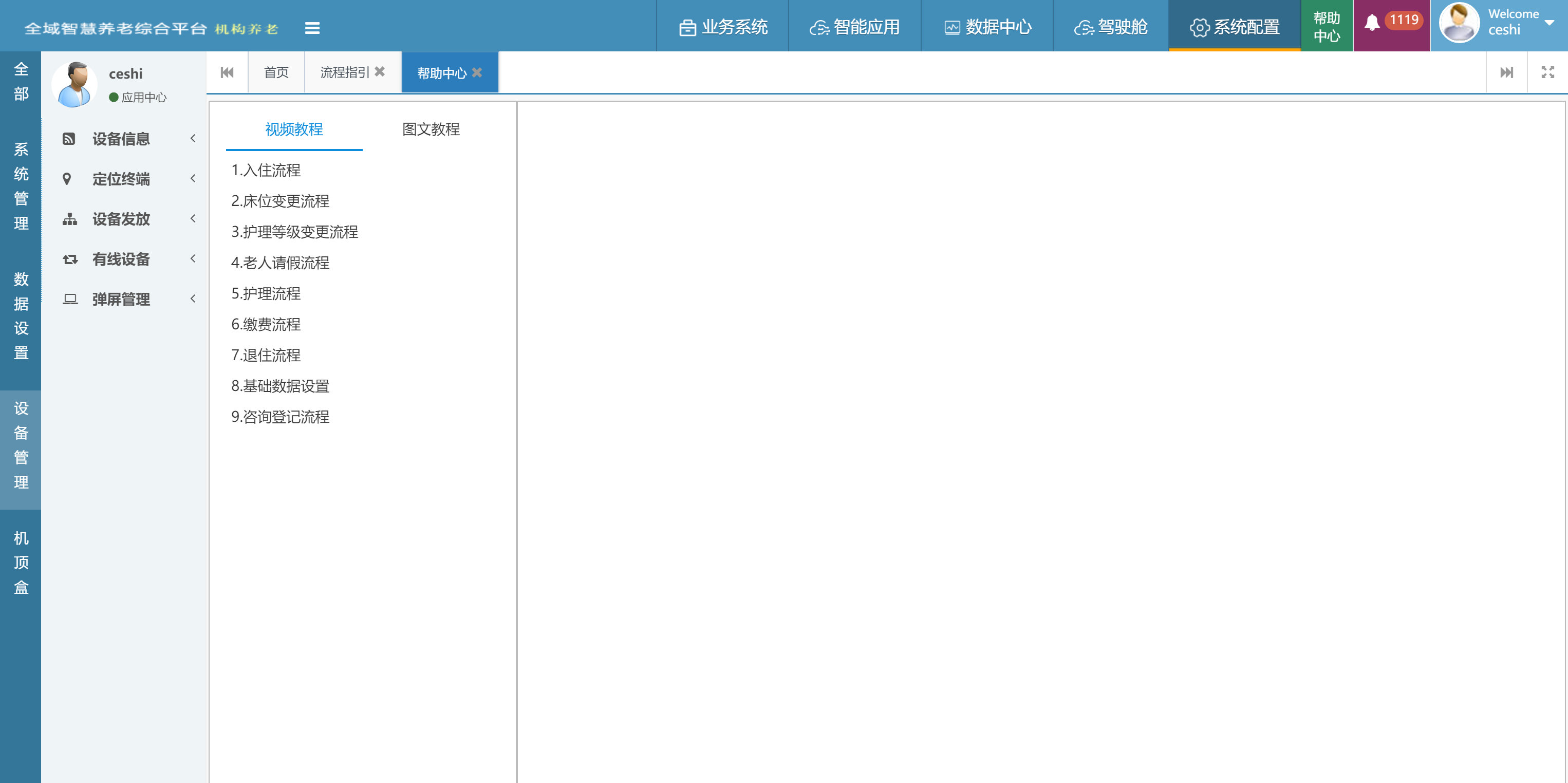Click the green 帮助中心 button
1568x783 pixels.
1327,26
